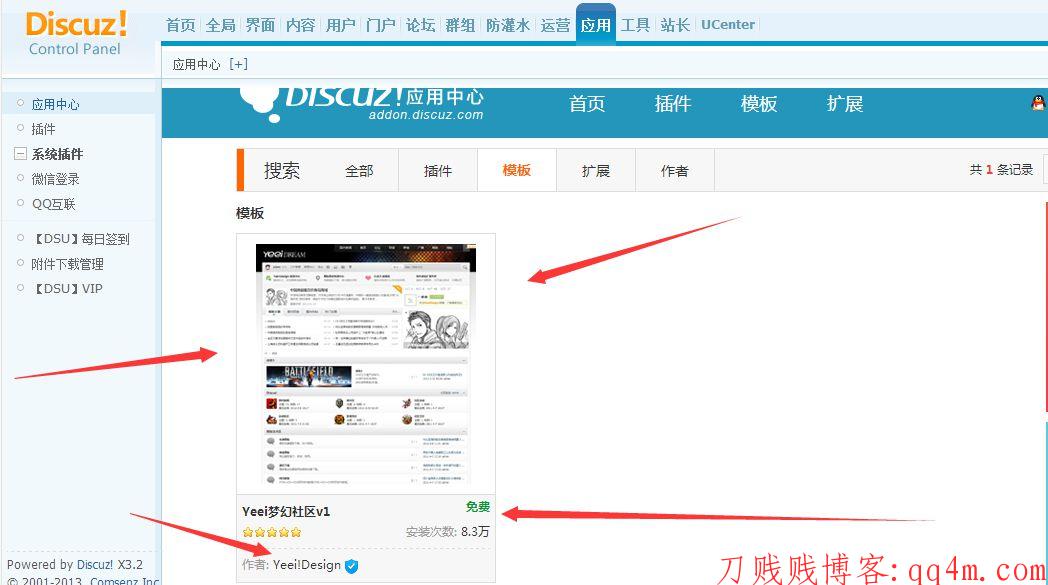This screenshot has height=585, width=1048.
Task: Open the 首页 top menu
Action: pos(180,25)
